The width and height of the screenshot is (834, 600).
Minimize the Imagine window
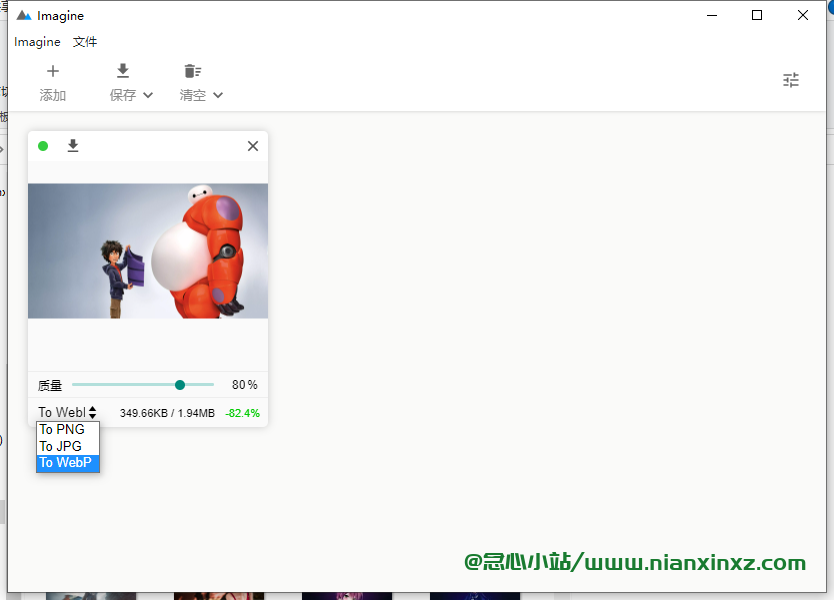coord(712,15)
